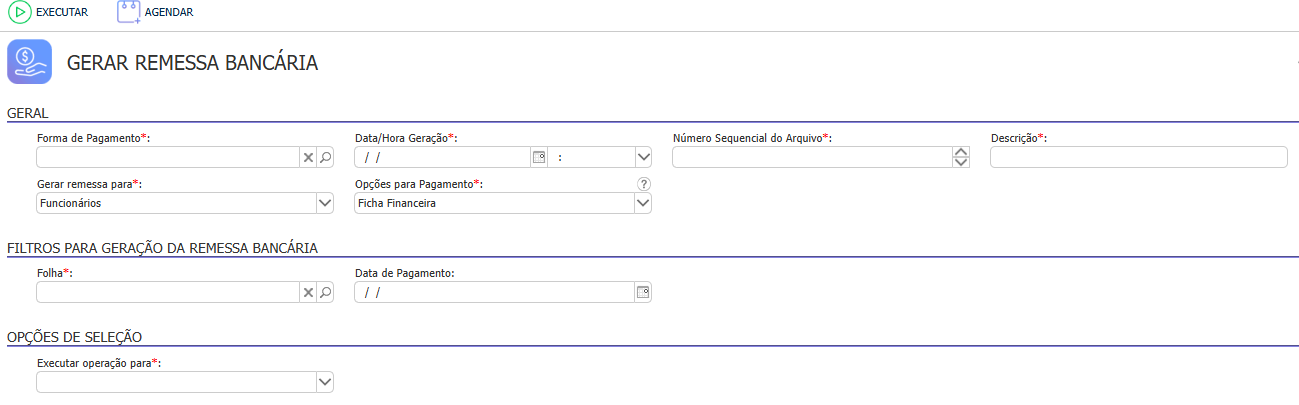Expand the Opções para Pagamento dropdown

(x=643, y=203)
